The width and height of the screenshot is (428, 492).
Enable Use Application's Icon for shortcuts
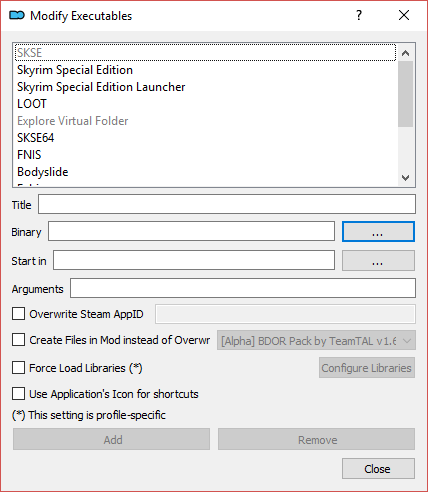pyautogui.click(x=18, y=394)
